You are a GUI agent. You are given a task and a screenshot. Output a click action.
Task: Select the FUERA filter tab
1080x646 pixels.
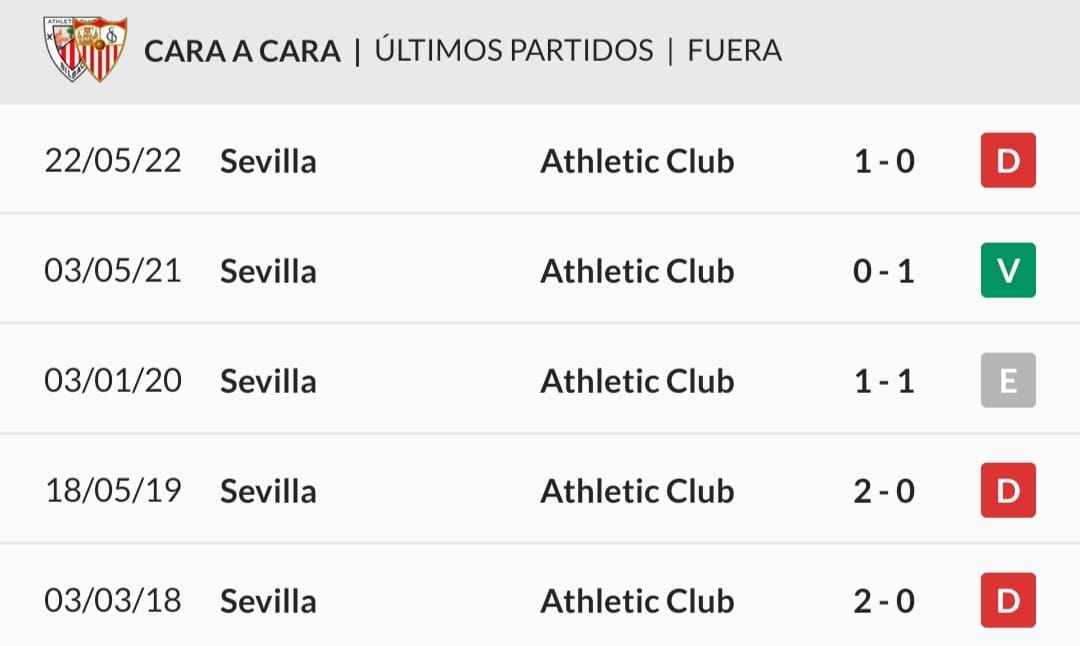(x=734, y=51)
